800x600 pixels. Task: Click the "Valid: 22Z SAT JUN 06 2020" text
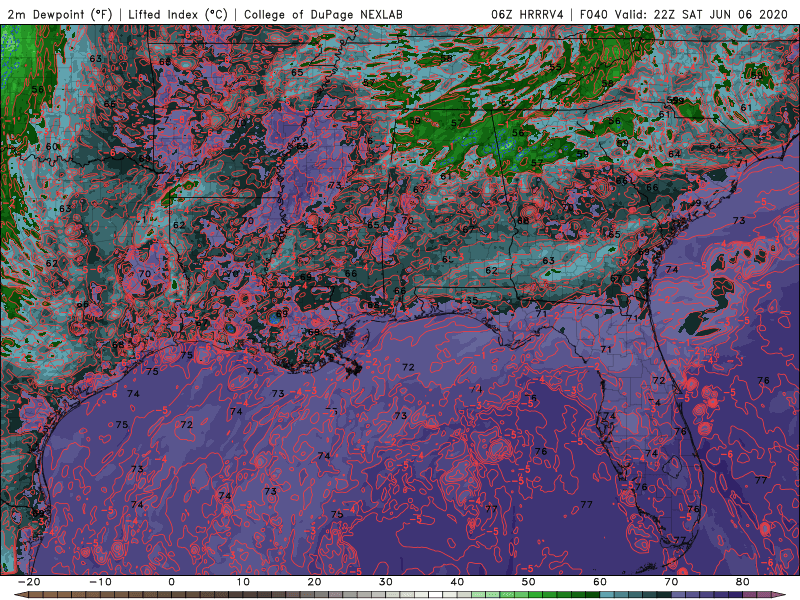pos(701,14)
